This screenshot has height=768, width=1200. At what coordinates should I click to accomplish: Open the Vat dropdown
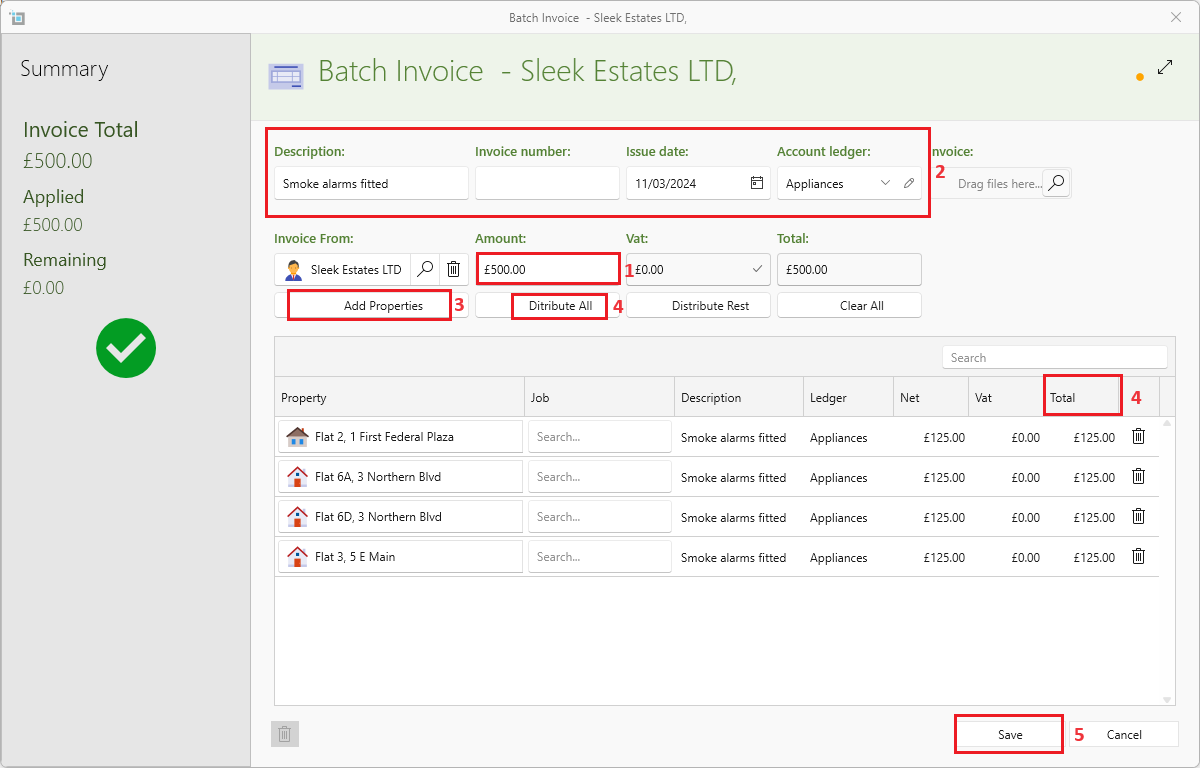757,269
